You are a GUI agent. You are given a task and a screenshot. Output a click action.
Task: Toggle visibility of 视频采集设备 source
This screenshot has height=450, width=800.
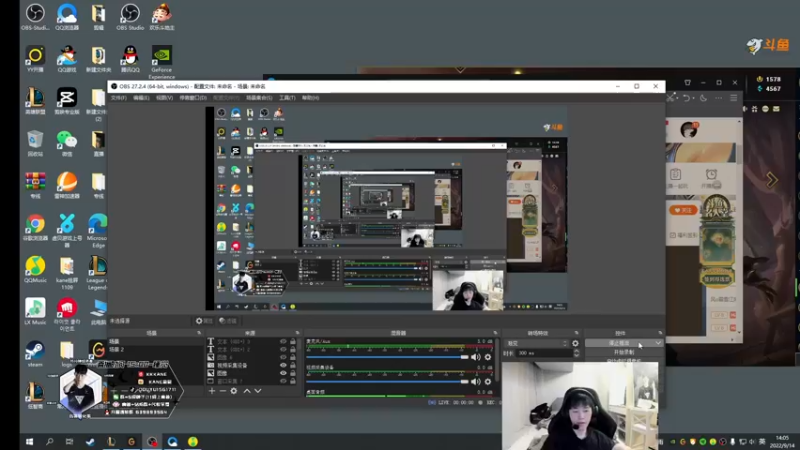283,365
